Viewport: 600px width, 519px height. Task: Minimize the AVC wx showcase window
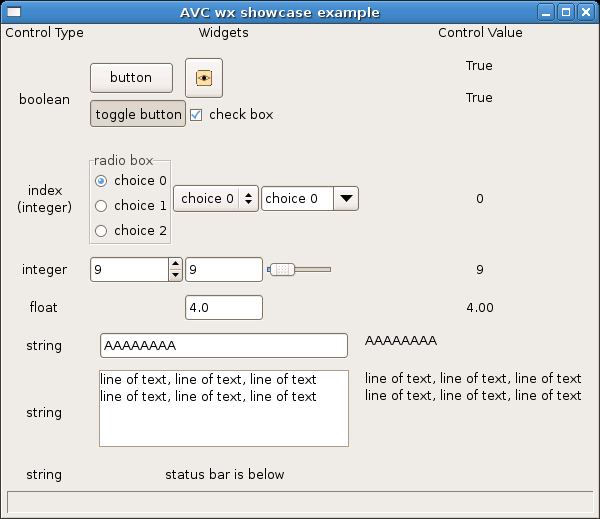point(546,13)
